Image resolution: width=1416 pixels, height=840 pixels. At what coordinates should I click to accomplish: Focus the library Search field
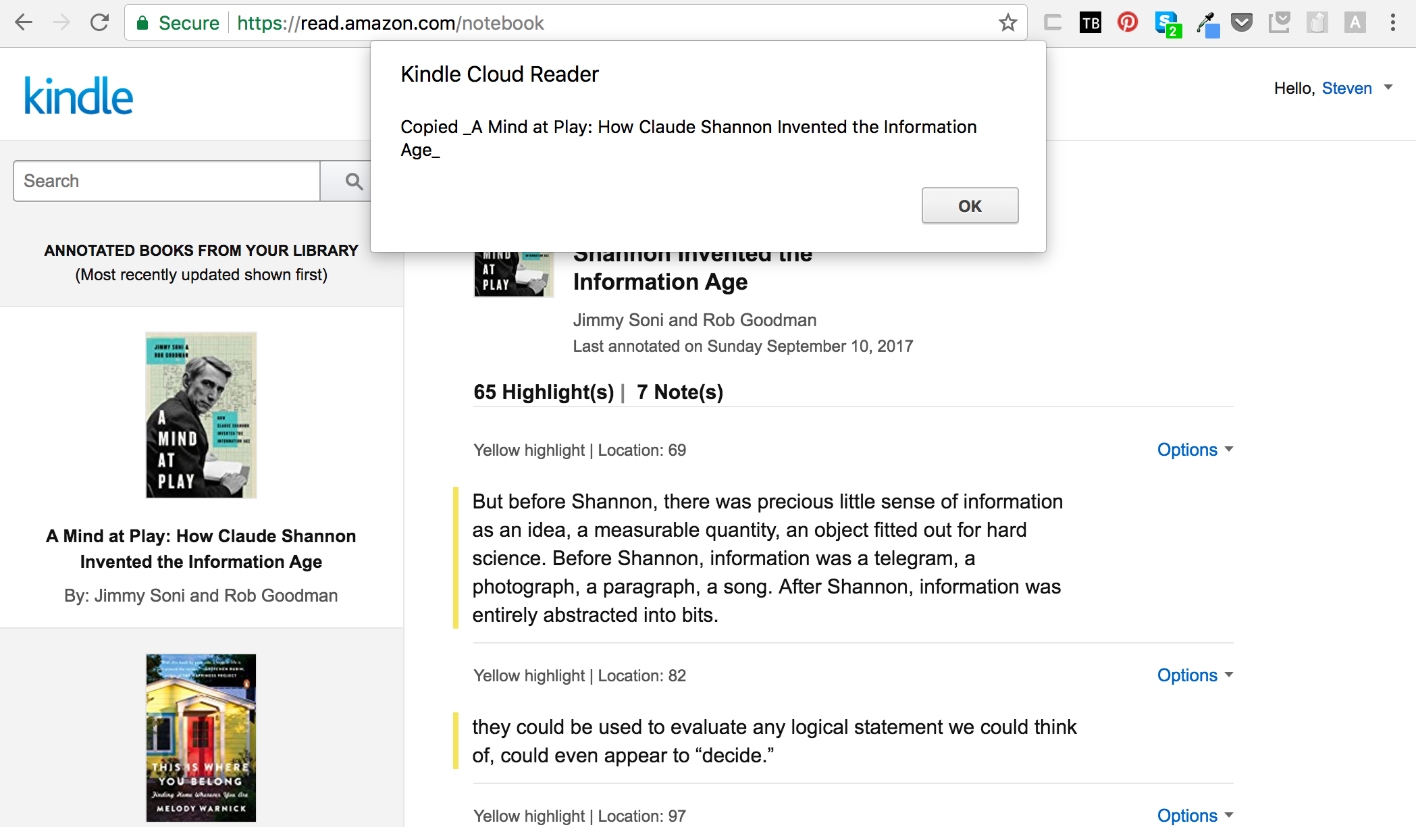coord(166,181)
